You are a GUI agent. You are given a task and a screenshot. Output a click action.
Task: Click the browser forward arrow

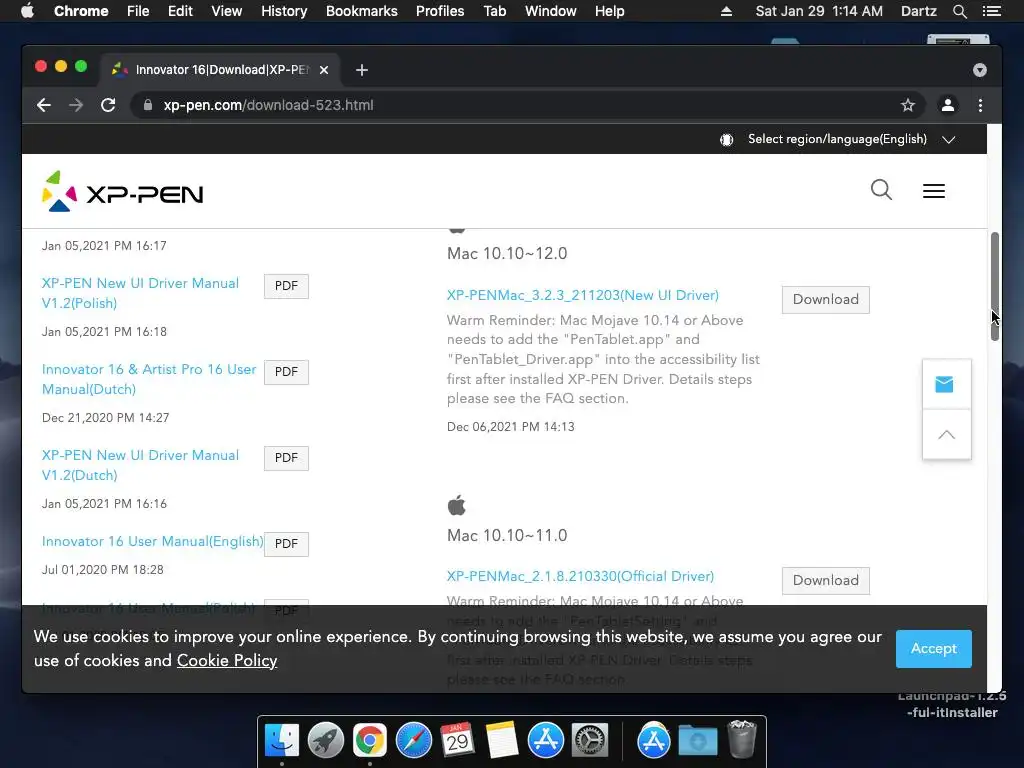76,105
